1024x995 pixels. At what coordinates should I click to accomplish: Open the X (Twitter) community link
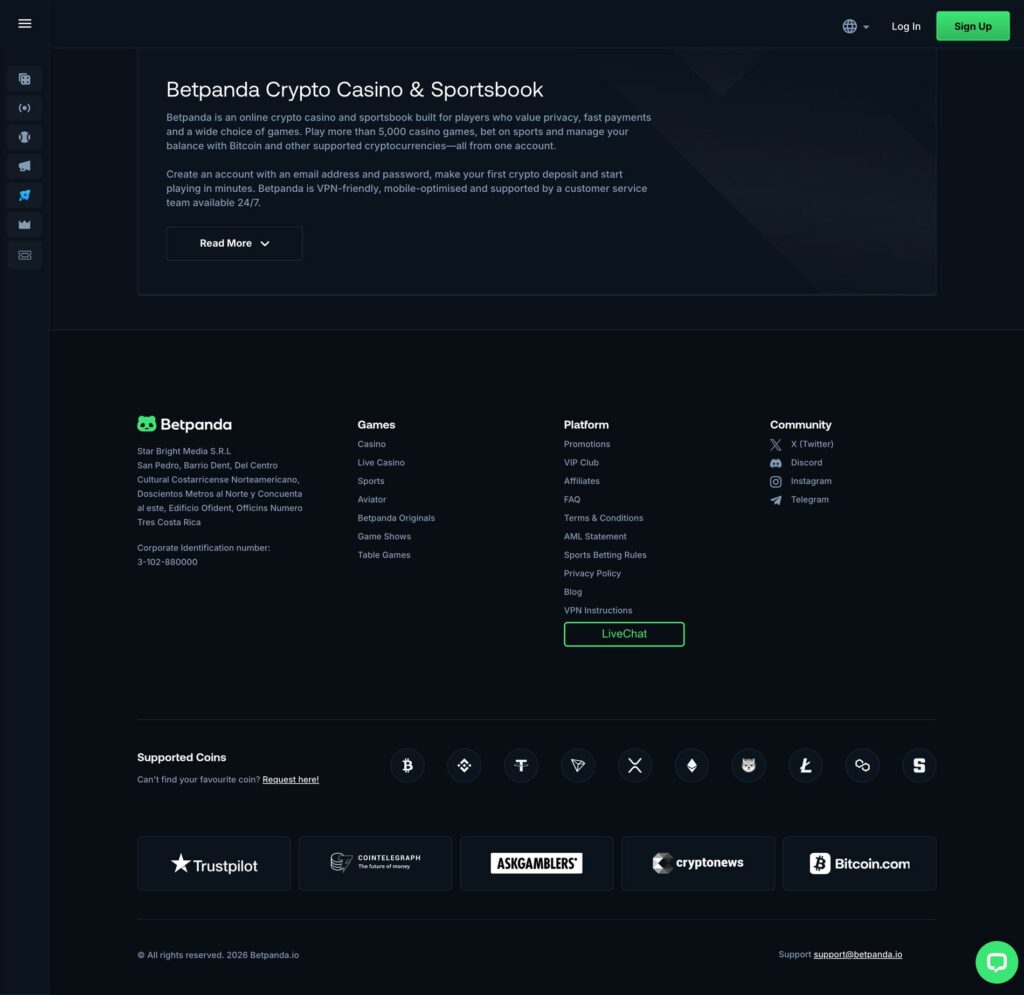(x=802, y=445)
